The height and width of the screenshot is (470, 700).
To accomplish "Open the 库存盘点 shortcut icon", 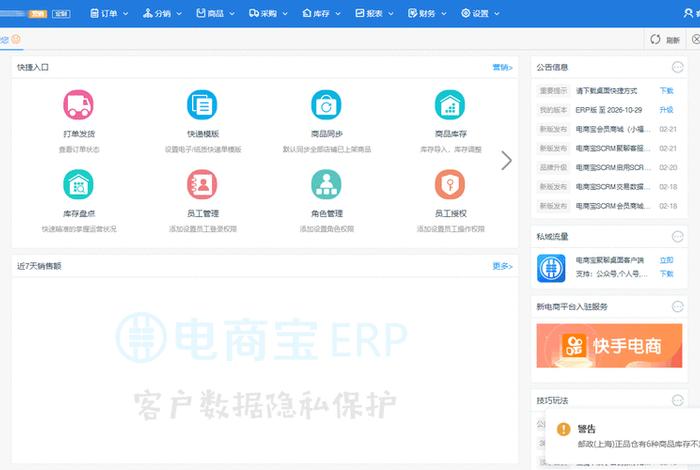I will pos(79,184).
